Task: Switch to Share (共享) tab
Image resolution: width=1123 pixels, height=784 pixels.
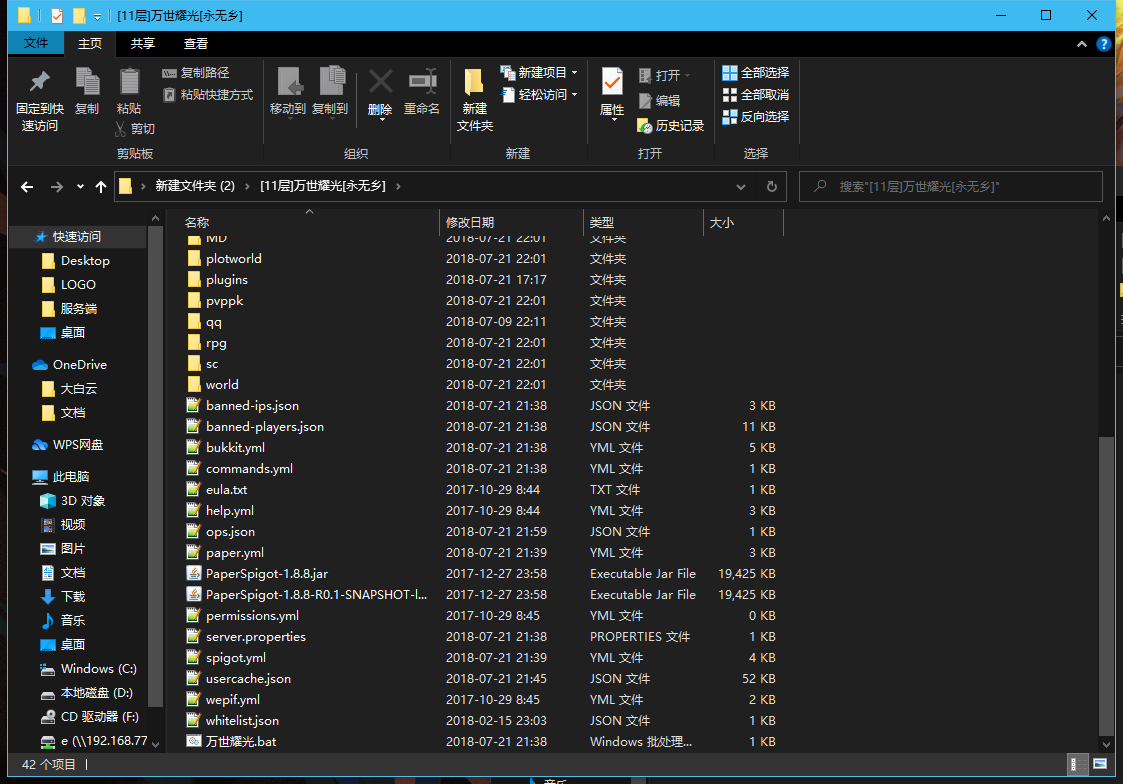Action: 143,44
